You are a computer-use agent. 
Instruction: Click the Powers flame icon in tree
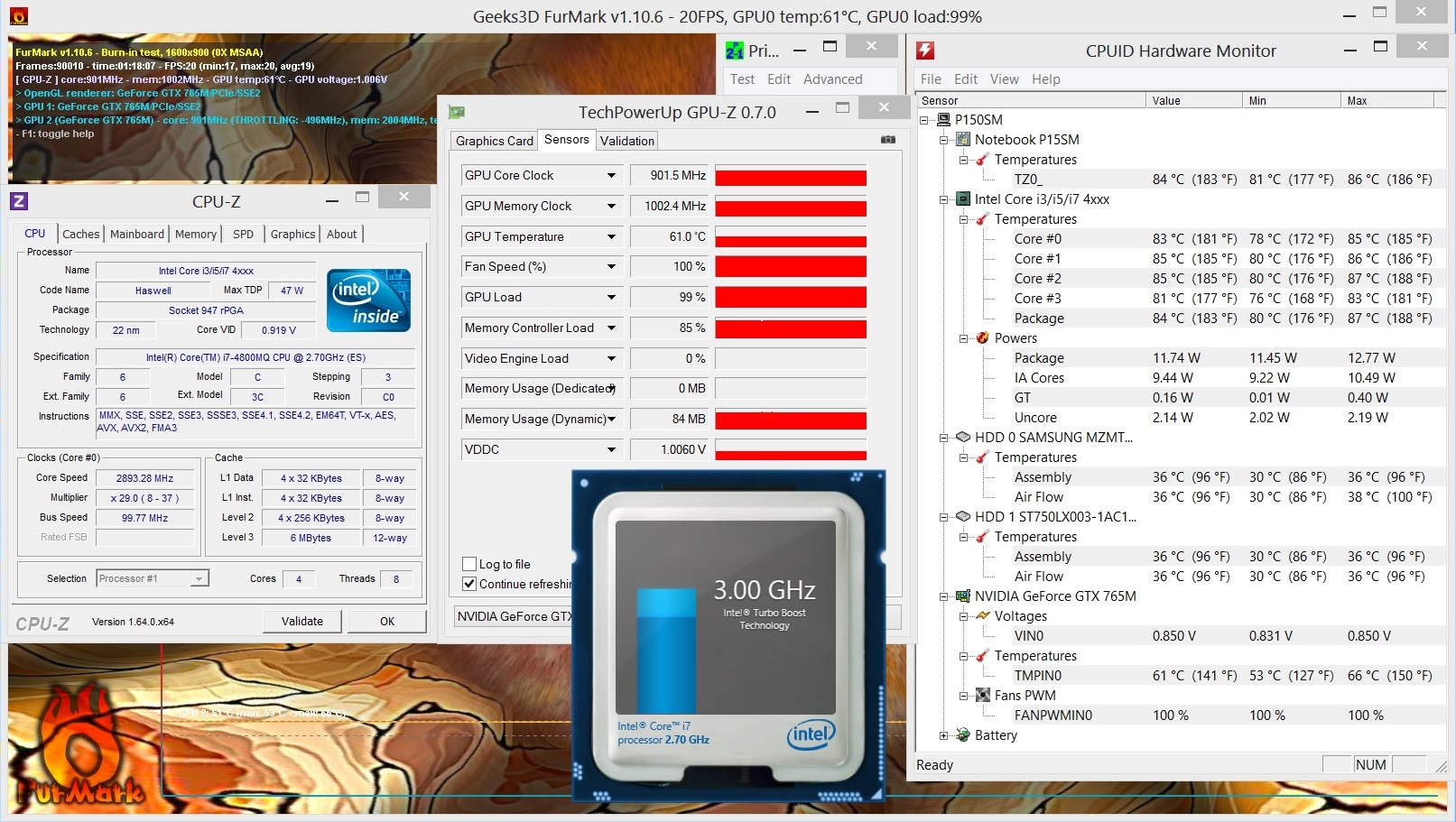tap(983, 337)
